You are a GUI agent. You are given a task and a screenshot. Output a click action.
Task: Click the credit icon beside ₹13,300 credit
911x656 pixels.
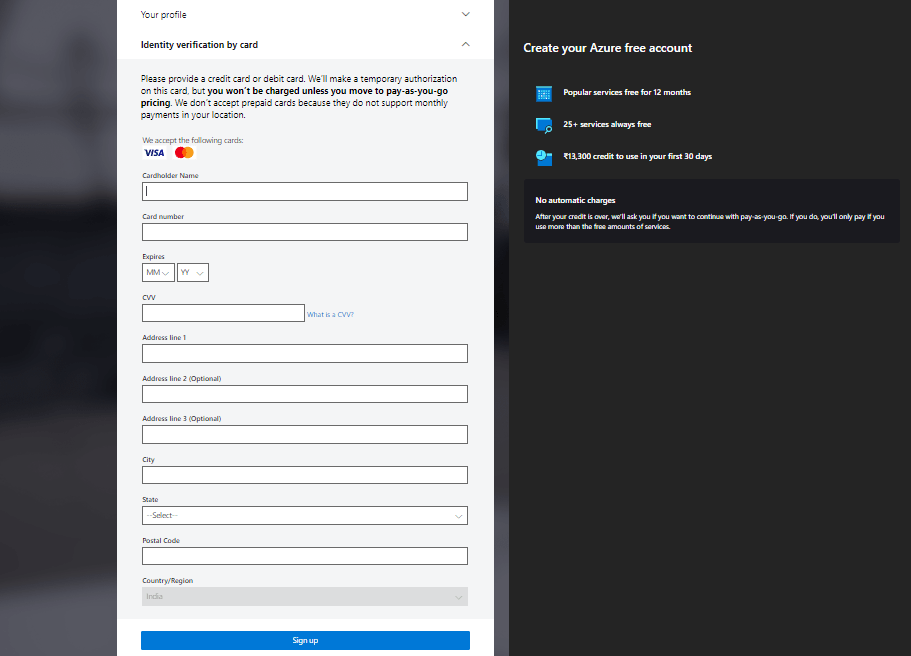click(544, 157)
